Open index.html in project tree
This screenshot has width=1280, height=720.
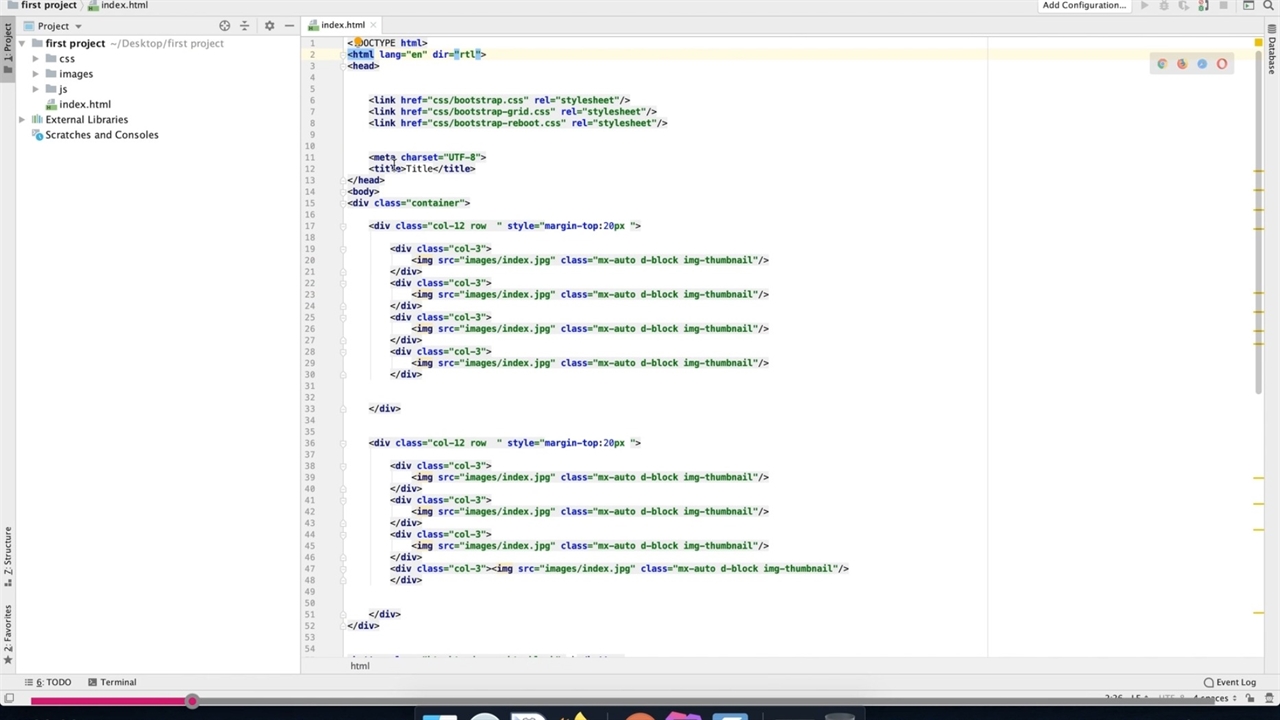point(84,104)
